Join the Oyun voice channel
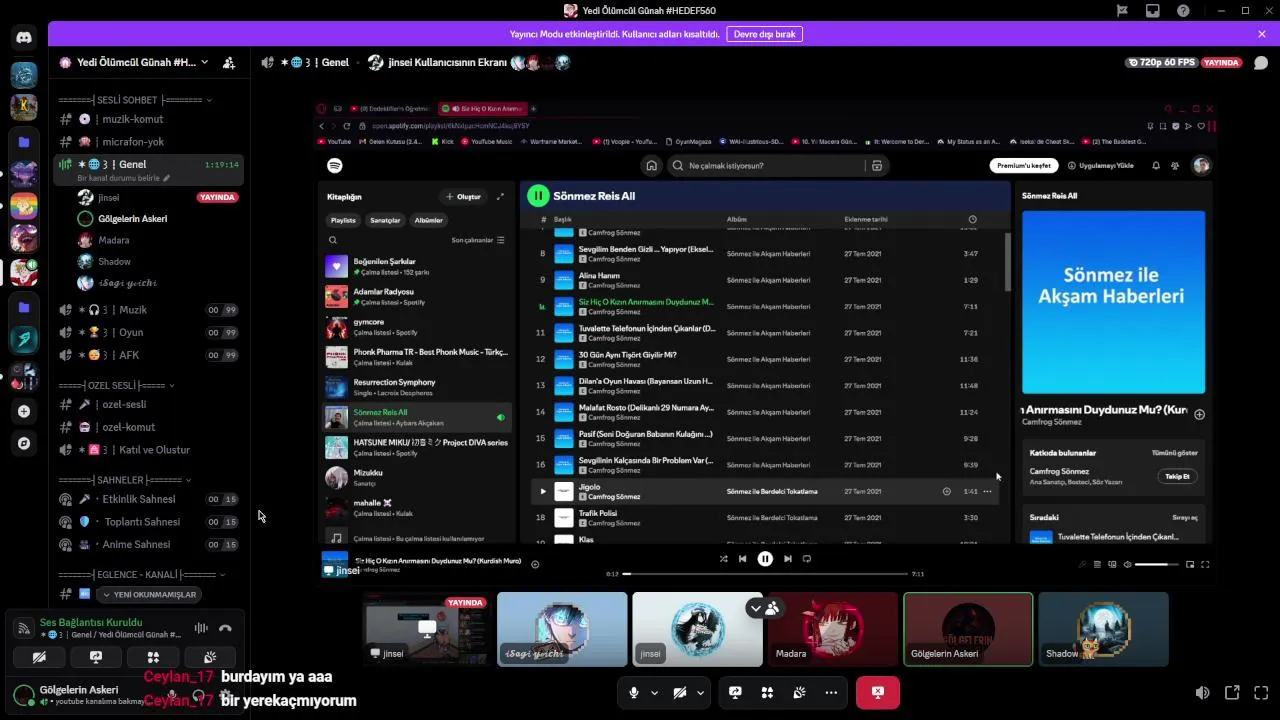Viewport: 1280px width, 720px height. tap(148, 333)
